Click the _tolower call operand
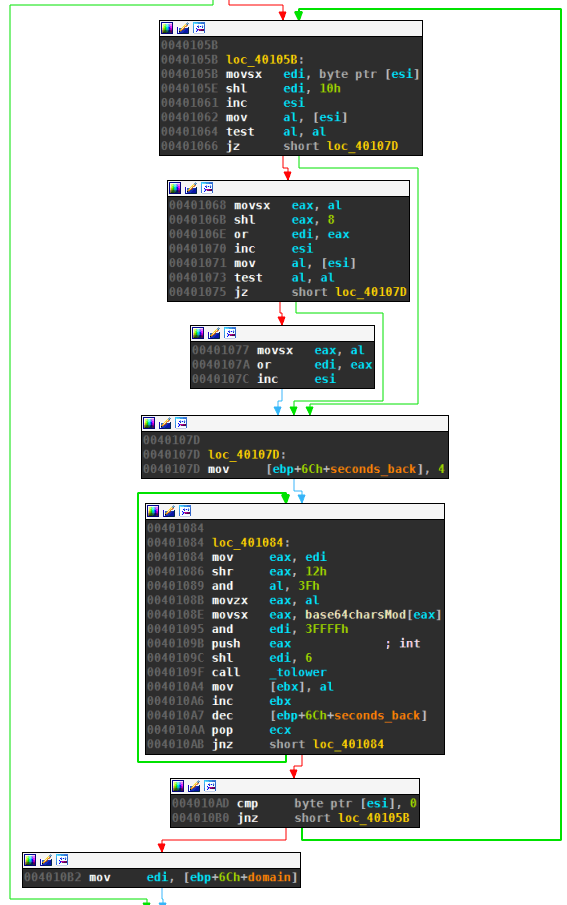567x905 pixels. coord(298,672)
